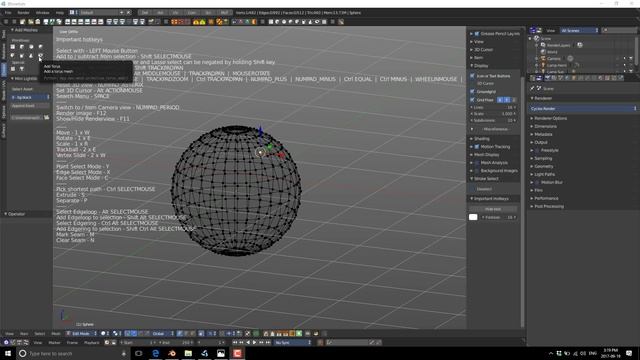This screenshot has height=360, width=640.
Task: Toggle the Mesh Analysis checkbox
Action: click(477, 162)
